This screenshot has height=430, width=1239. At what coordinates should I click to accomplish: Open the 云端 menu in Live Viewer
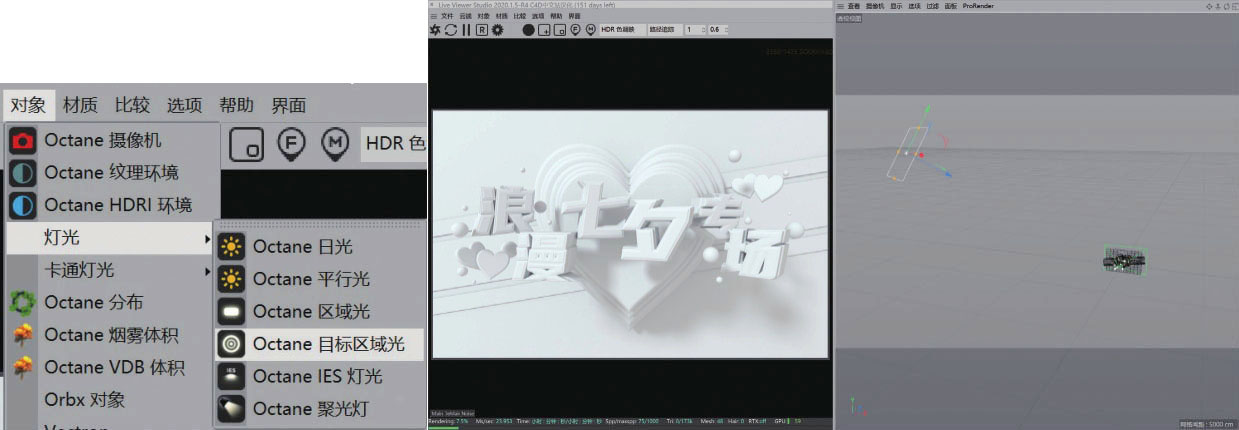coord(465,16)
